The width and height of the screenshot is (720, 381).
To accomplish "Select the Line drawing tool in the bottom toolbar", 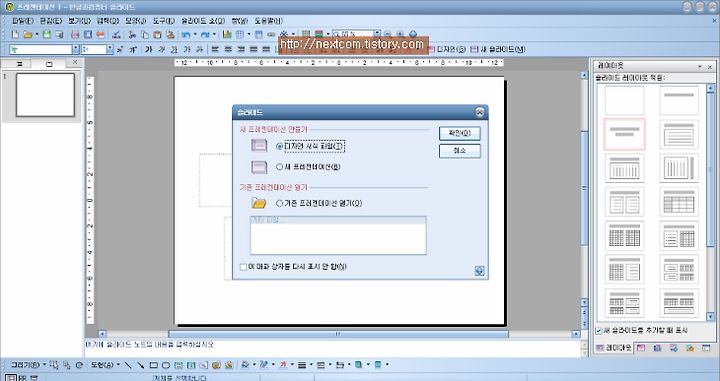I will point(128,365).
